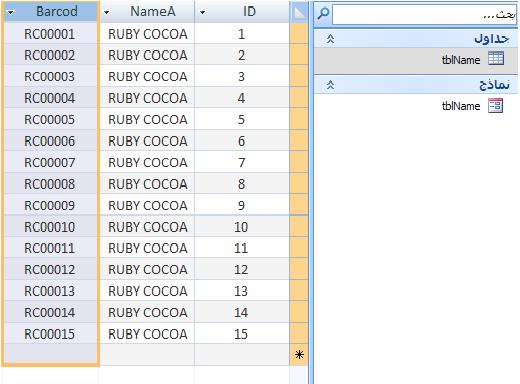Open NameA column filter dropdown arrow
The width and height of the screenshot is (520, 384).
(106, 13)
